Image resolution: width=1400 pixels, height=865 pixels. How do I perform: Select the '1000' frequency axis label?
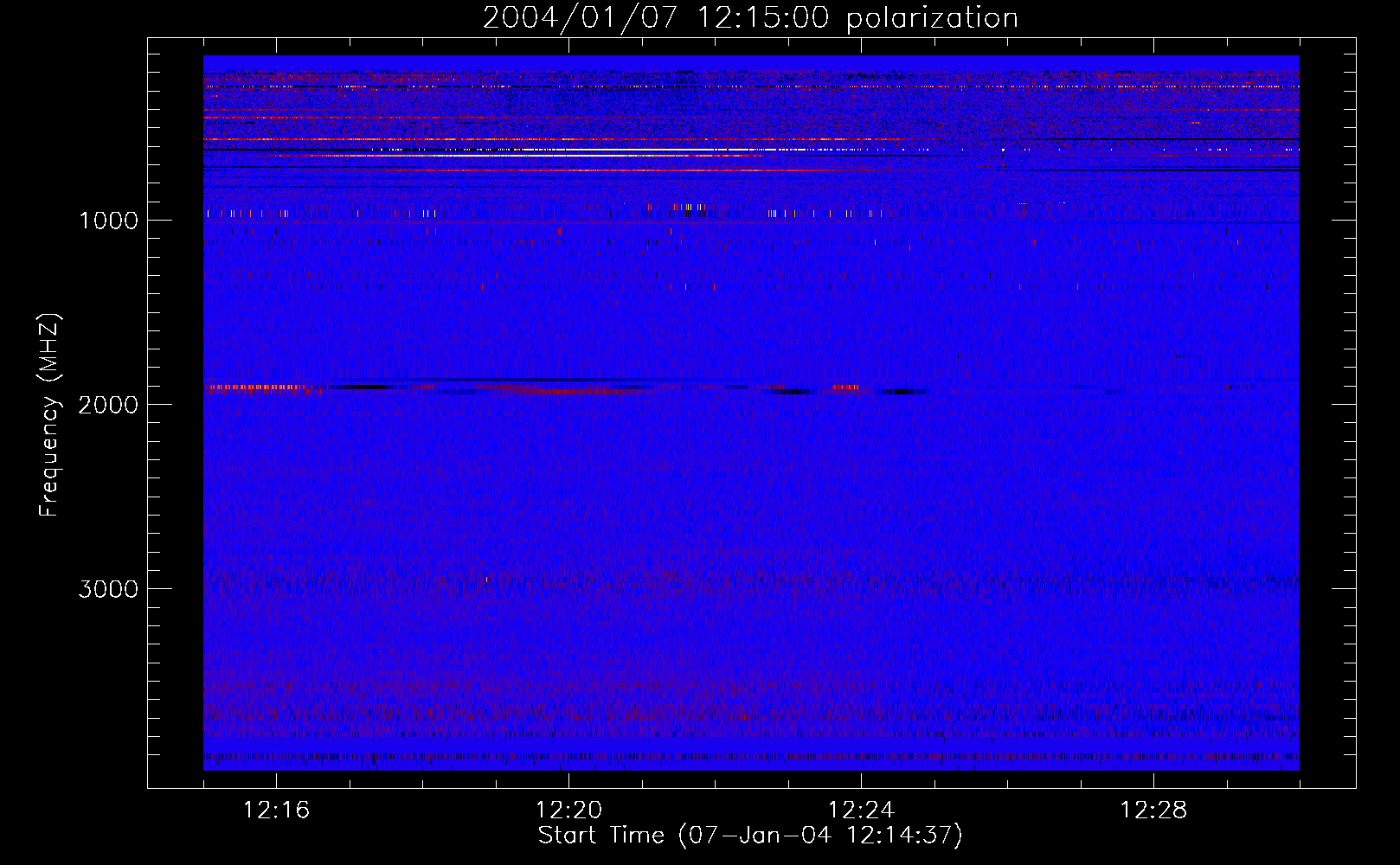tap(108, 221)
